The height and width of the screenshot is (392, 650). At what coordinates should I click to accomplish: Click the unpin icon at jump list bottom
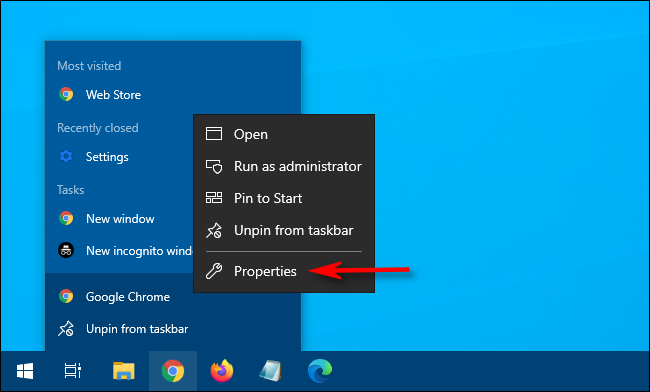pyautogui.click(x=66, y=329)
